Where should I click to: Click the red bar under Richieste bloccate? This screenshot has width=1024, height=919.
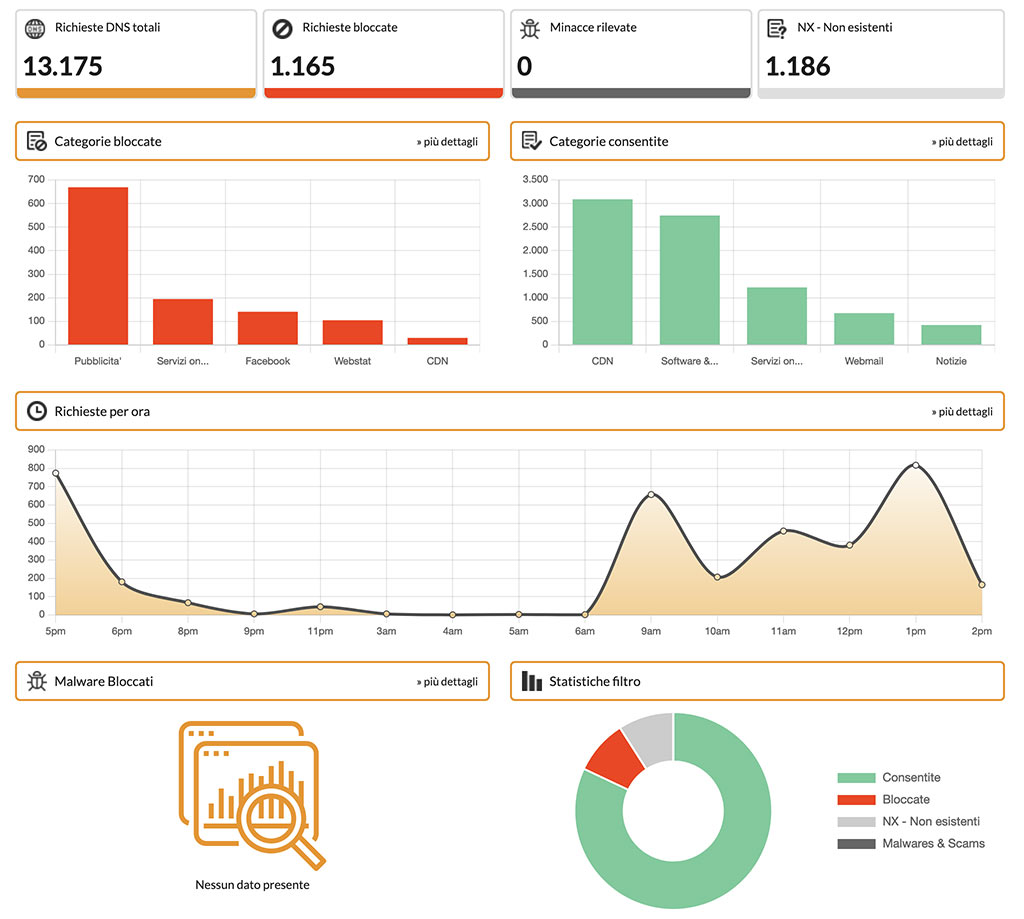click(383, 93)
